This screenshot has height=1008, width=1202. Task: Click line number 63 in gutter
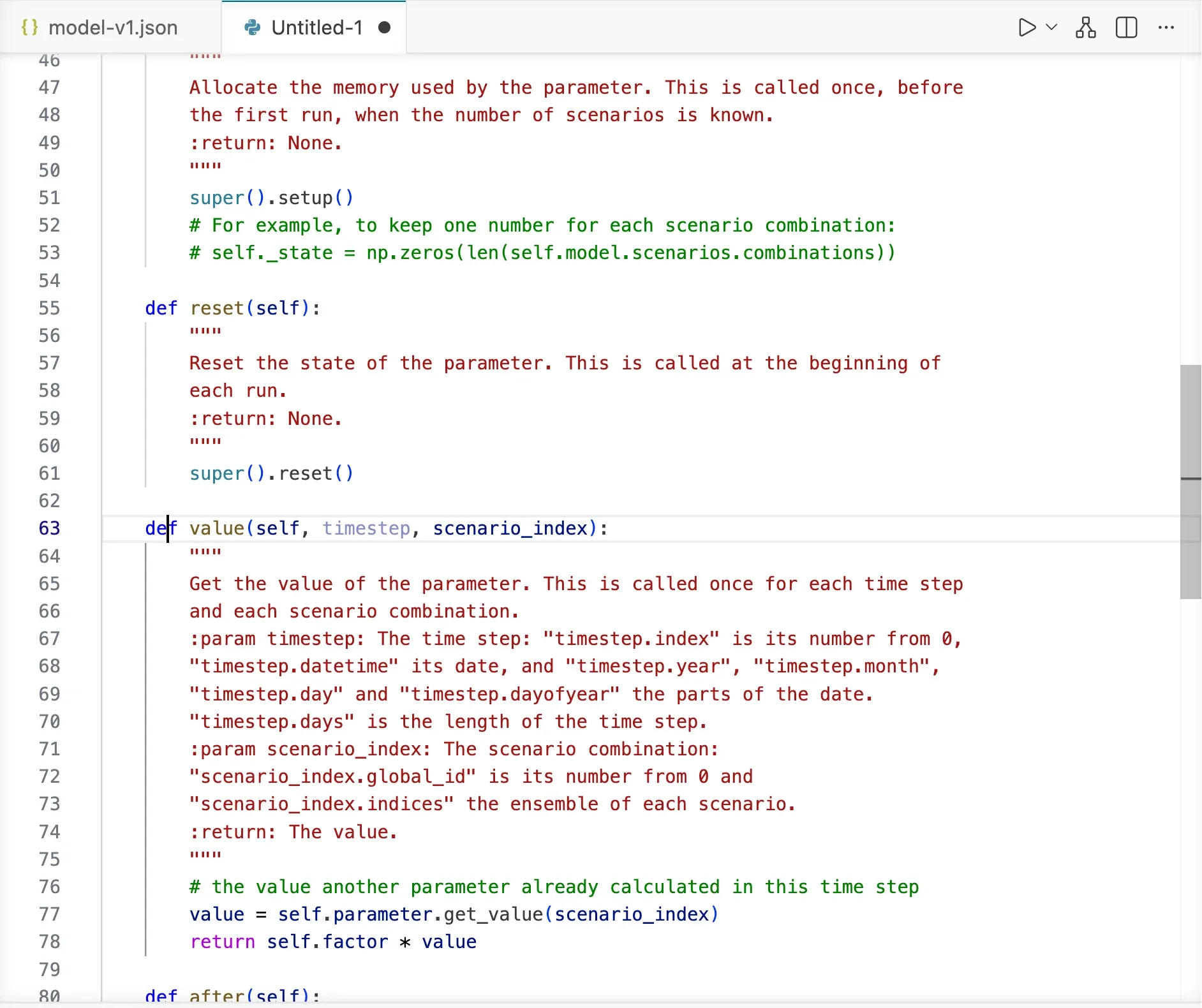click(49, 528)
